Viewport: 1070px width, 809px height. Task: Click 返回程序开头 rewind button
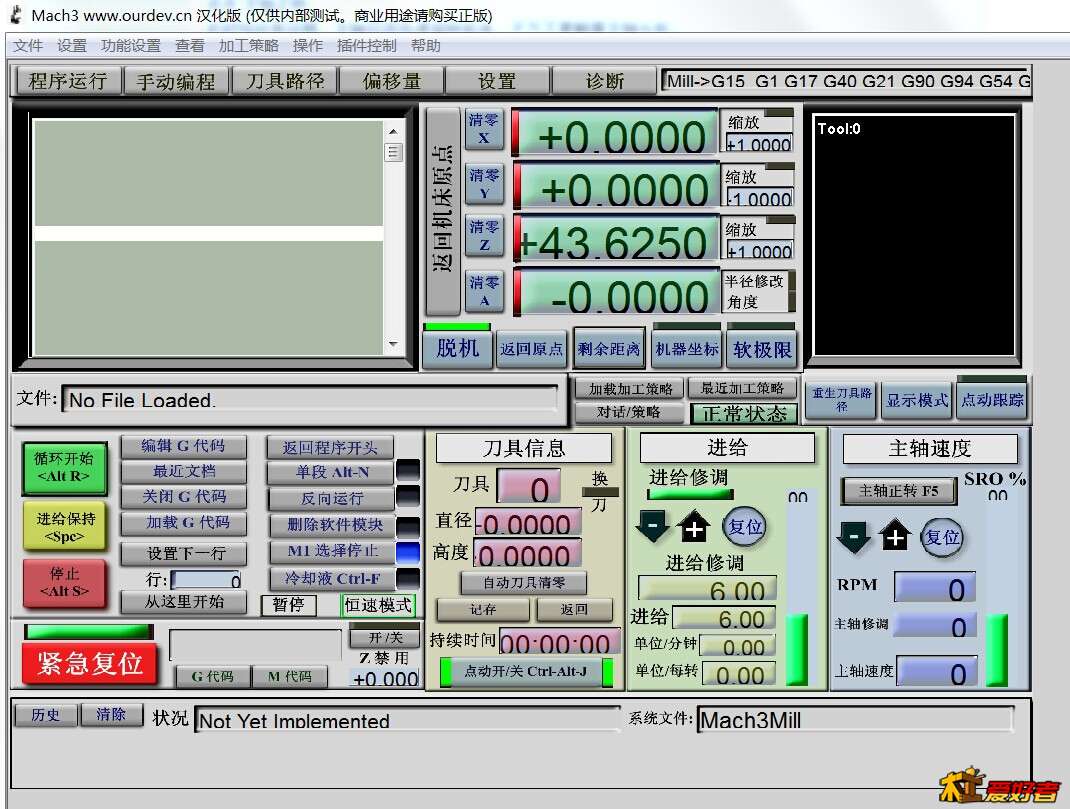[x=330, y=447]
